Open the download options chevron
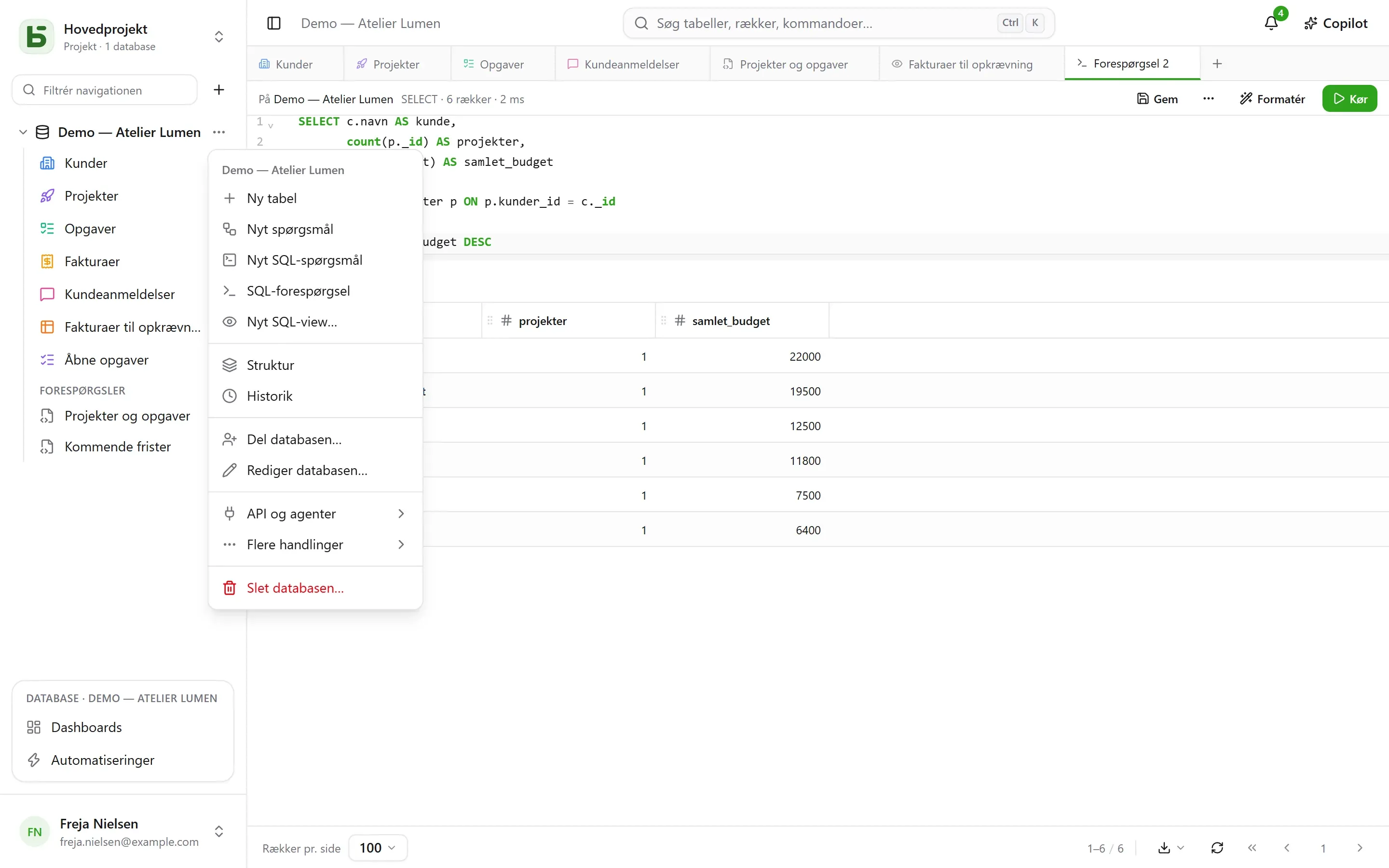This screenshot has width=1389, height=868. coord(1181,848)
